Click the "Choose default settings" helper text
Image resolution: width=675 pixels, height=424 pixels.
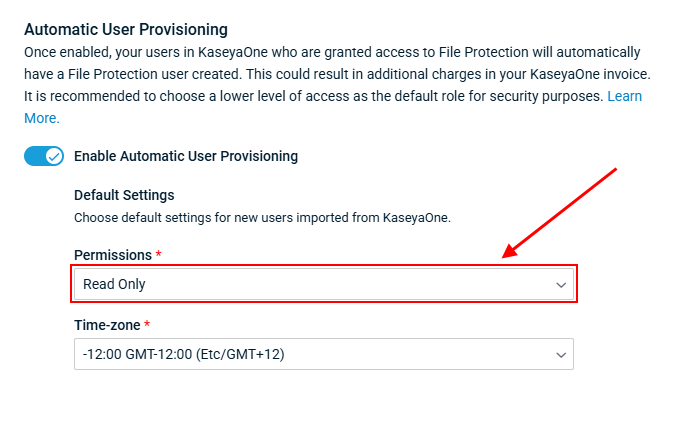[262, 217]
